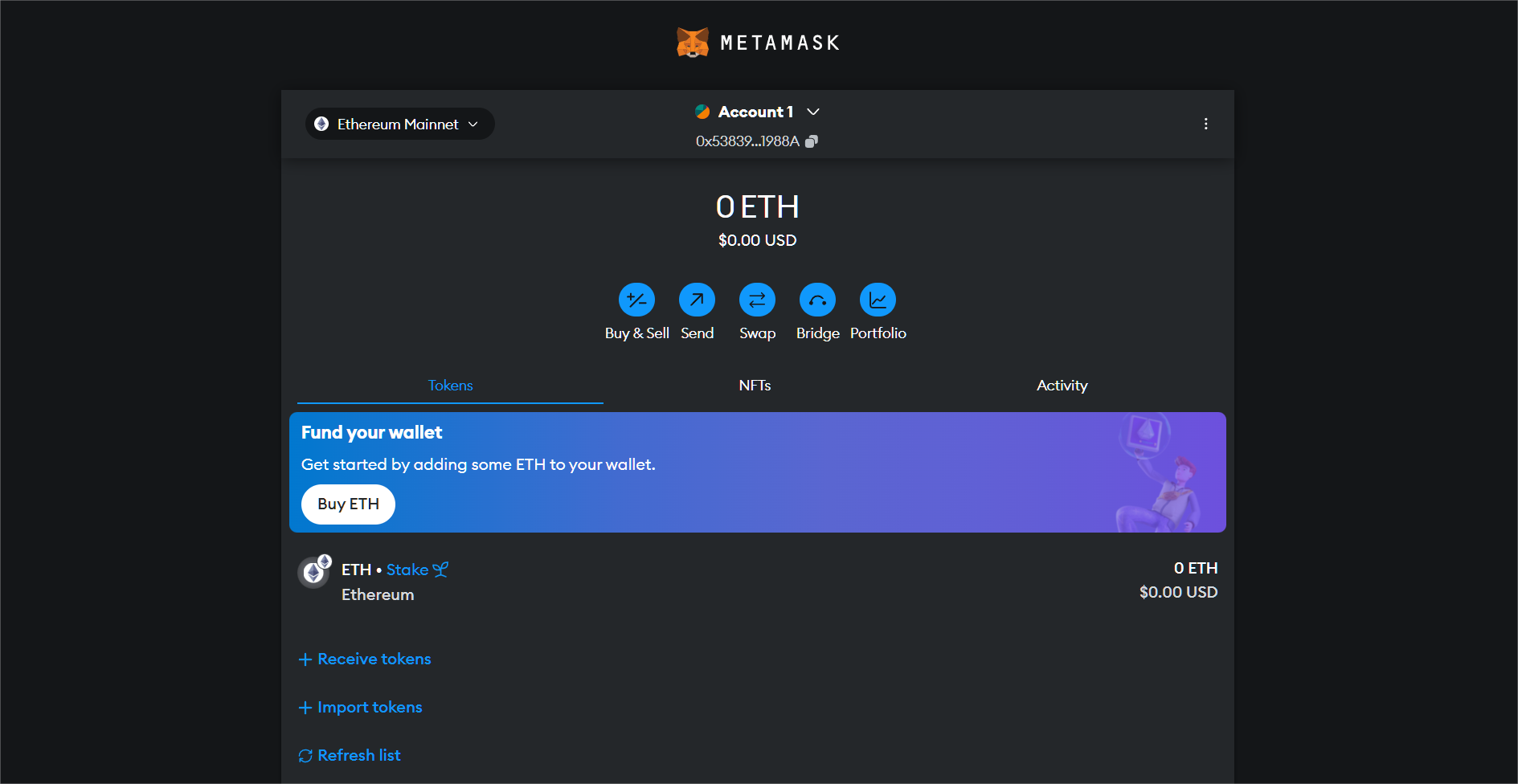Screen dimensions: 1518x784
Task: Click the Account 1 avatar icon
Action: click(x=702, y=112)
